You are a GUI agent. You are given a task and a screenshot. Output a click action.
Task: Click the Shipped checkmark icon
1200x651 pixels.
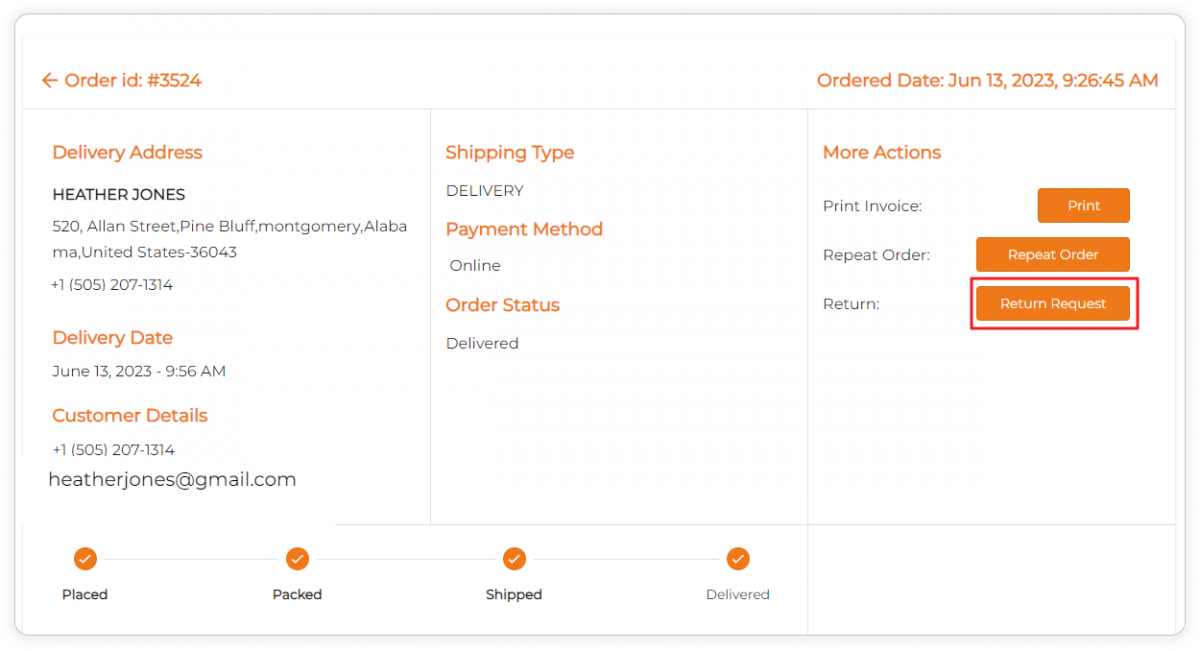click(x=514, y=559)
